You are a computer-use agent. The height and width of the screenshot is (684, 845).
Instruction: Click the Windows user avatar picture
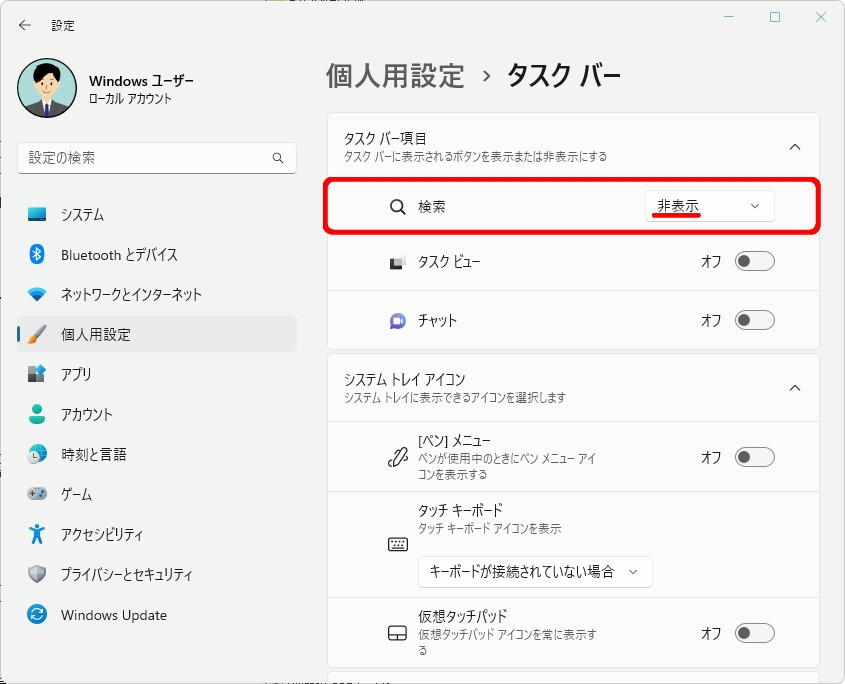click(47, 88)
